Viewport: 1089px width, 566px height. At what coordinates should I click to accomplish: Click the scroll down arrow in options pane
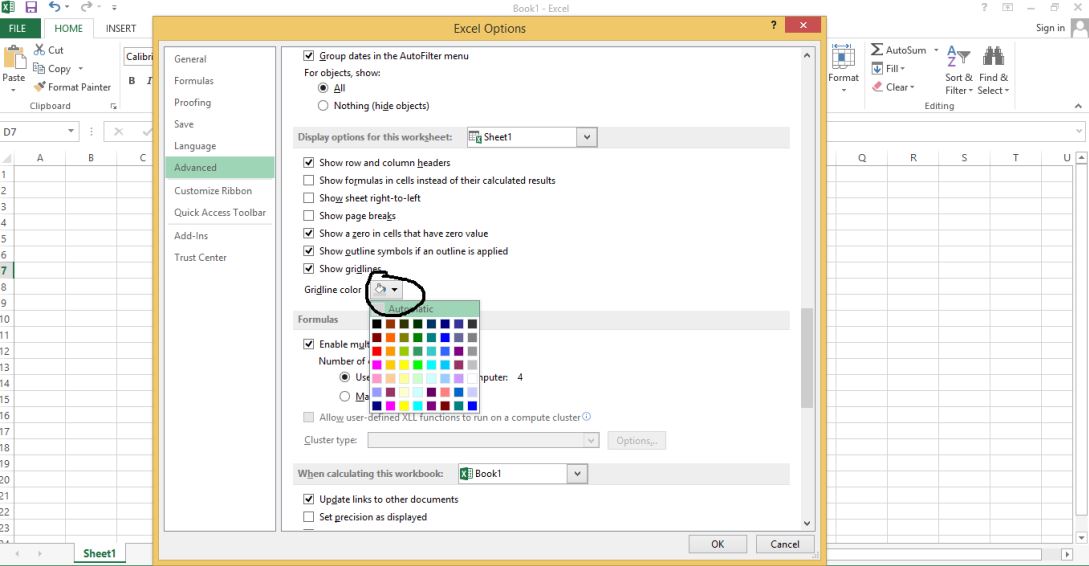tap(806, 524)
